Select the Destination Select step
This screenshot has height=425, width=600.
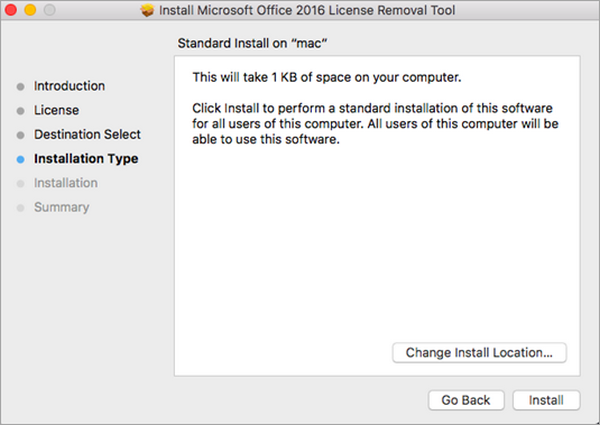point(87,134)
